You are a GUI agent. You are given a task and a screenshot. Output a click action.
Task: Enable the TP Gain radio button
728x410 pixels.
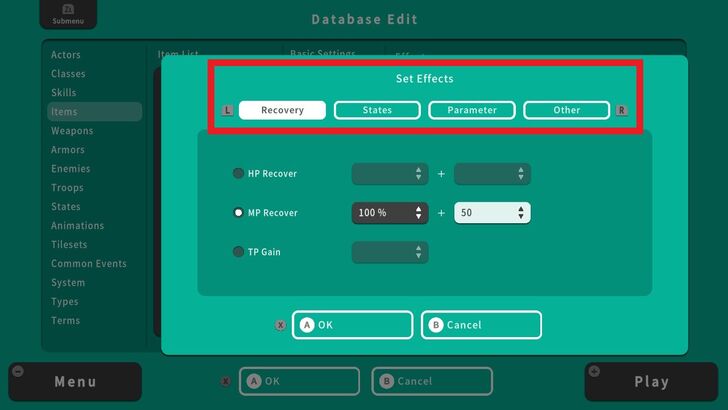pos(238,252)
